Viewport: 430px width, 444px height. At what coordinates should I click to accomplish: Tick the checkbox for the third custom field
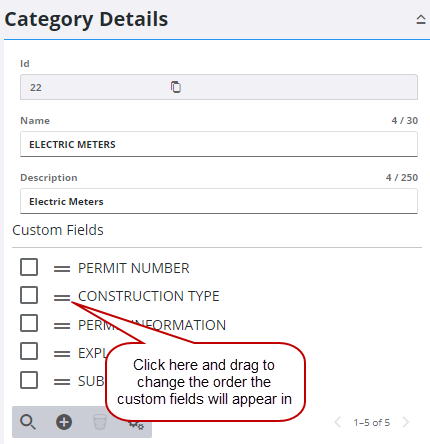[x=29, y=323]
